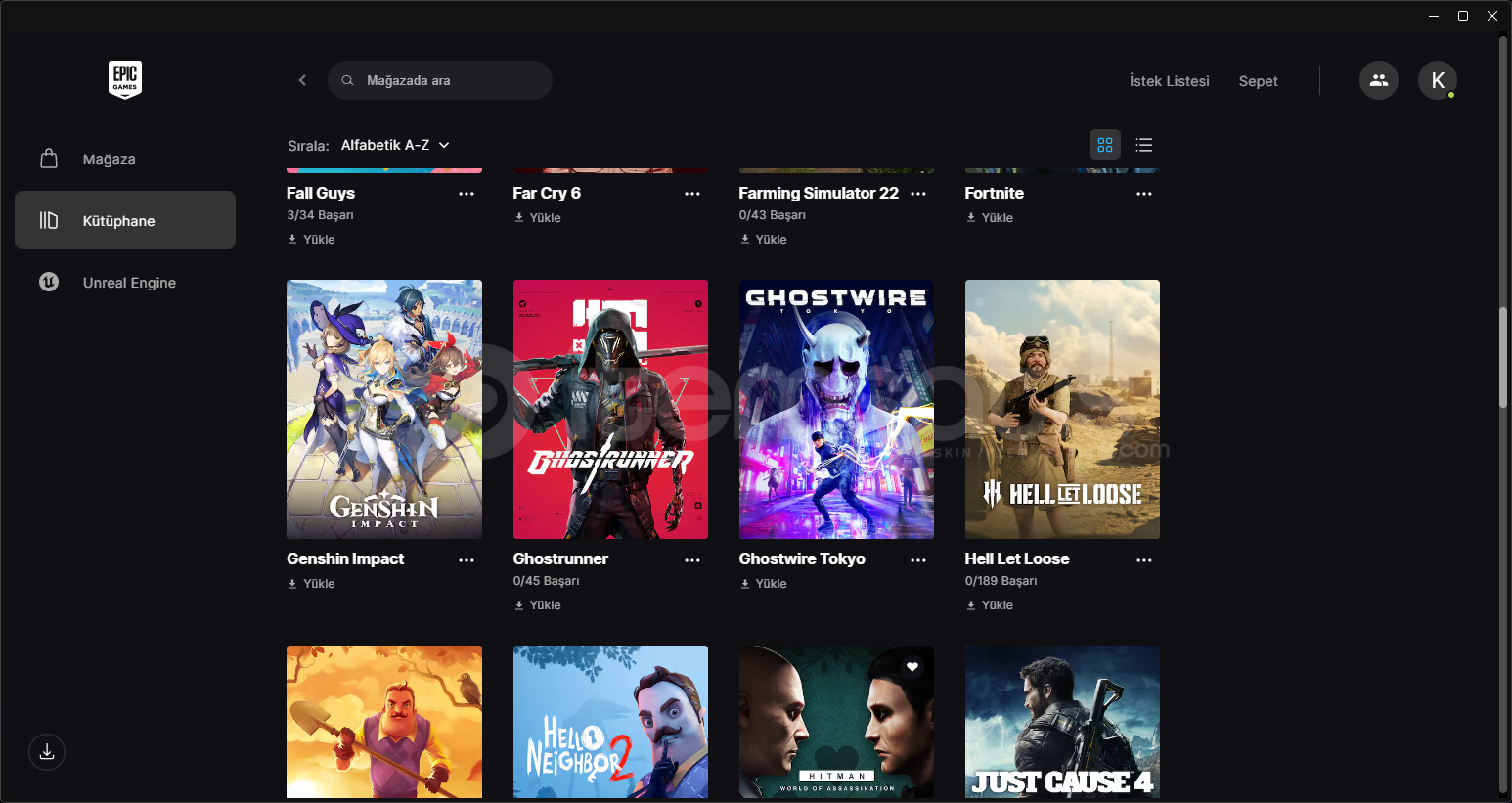Install Farming Simulator 22 via Yükle

click(763, 239)
